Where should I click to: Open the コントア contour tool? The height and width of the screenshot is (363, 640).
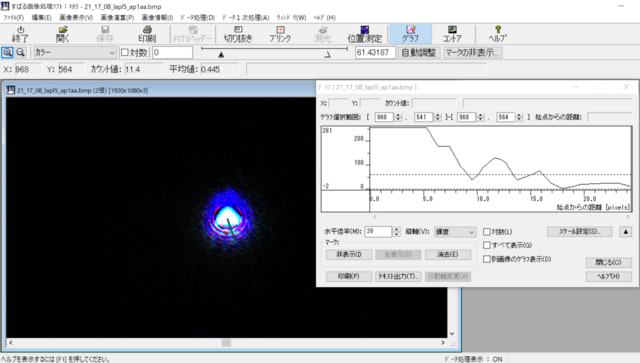click(x=452, y=34)
